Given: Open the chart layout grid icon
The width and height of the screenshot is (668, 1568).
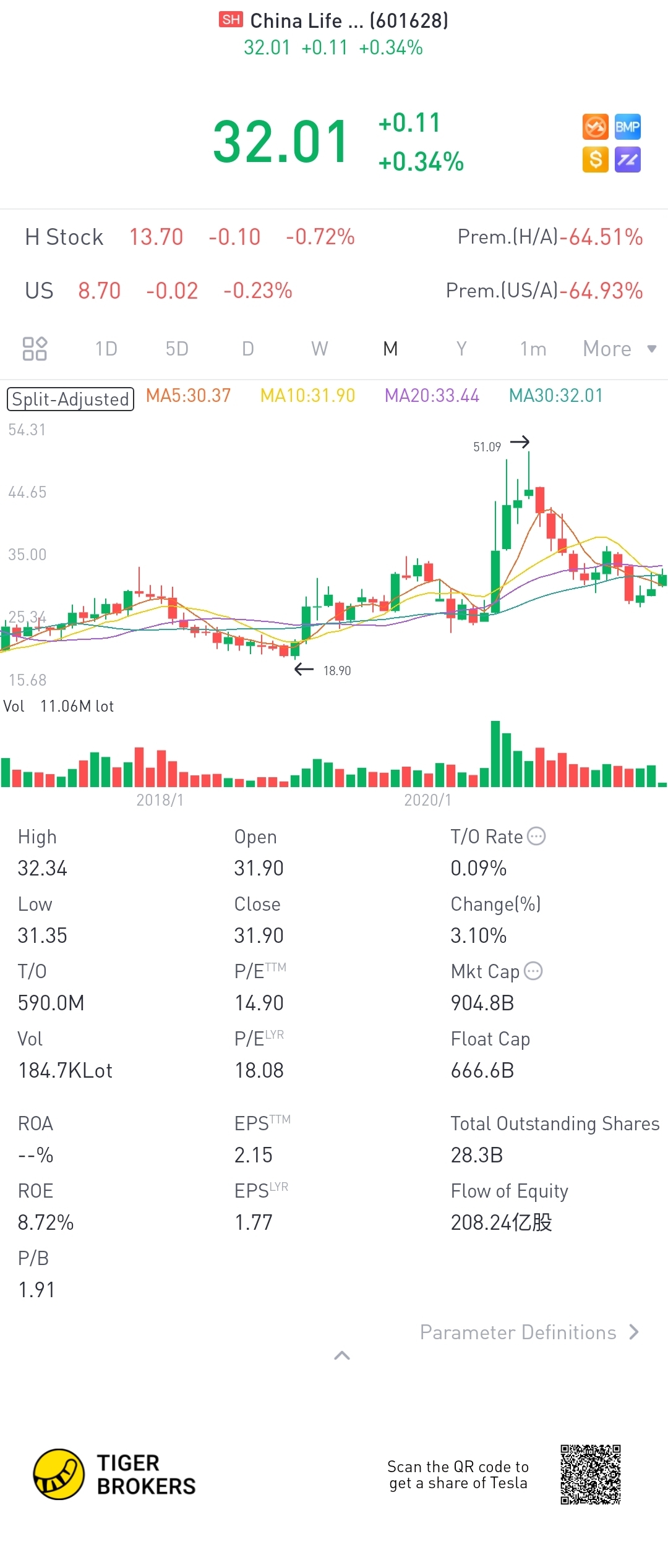Looking at the screenshot, I should (x=35, y=349).
